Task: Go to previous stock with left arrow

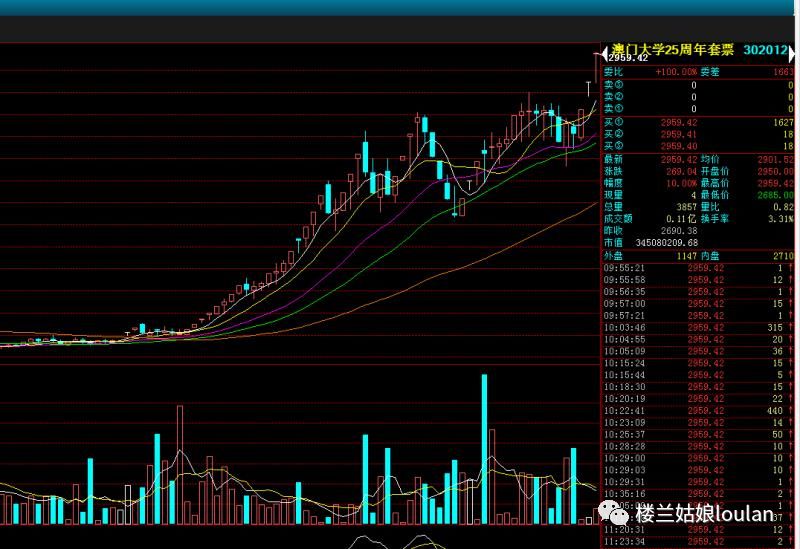Action: pyautogui.click(x=605, y=54)
